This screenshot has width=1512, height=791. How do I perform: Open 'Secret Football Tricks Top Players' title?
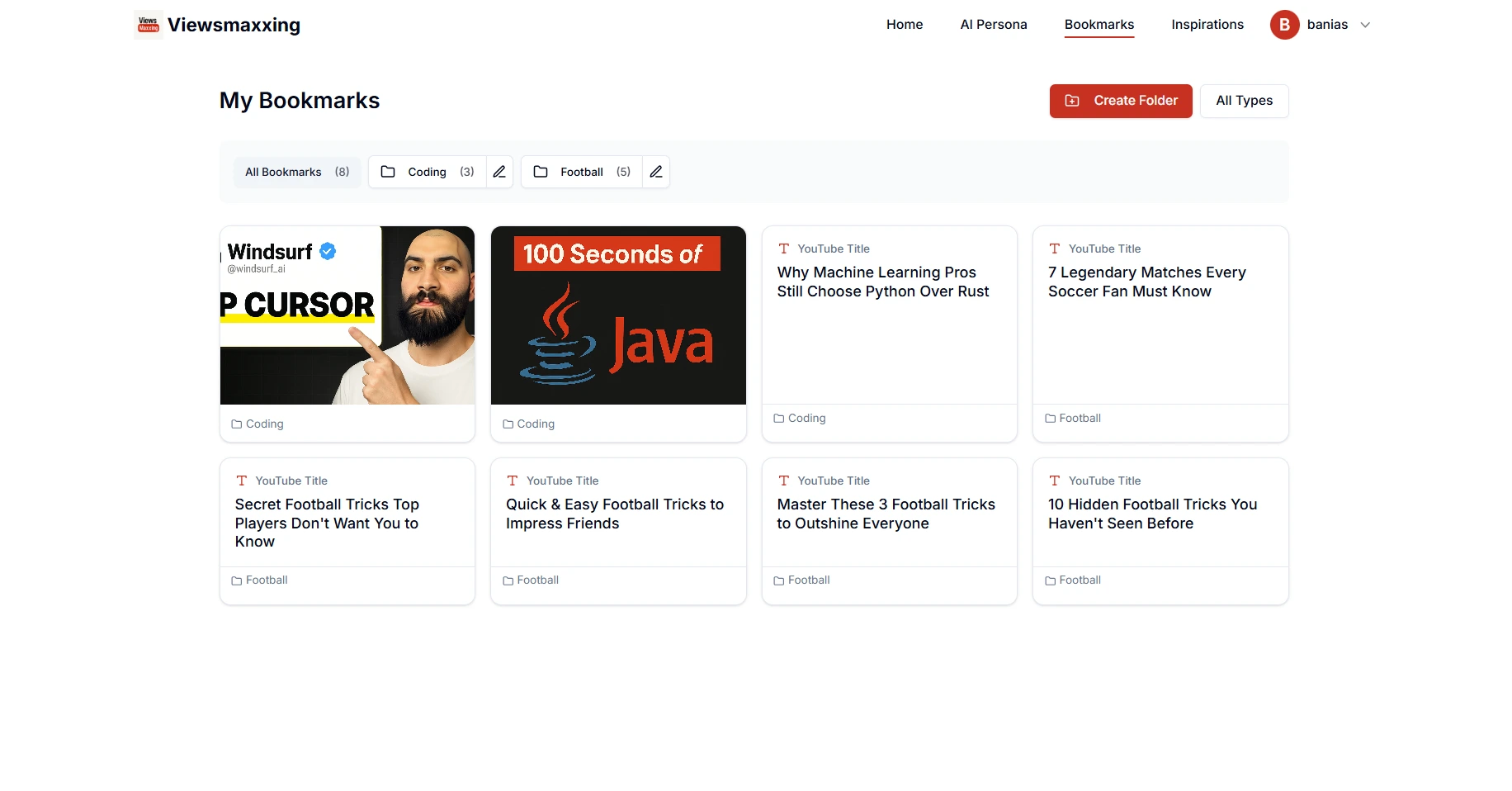point(327,523)
